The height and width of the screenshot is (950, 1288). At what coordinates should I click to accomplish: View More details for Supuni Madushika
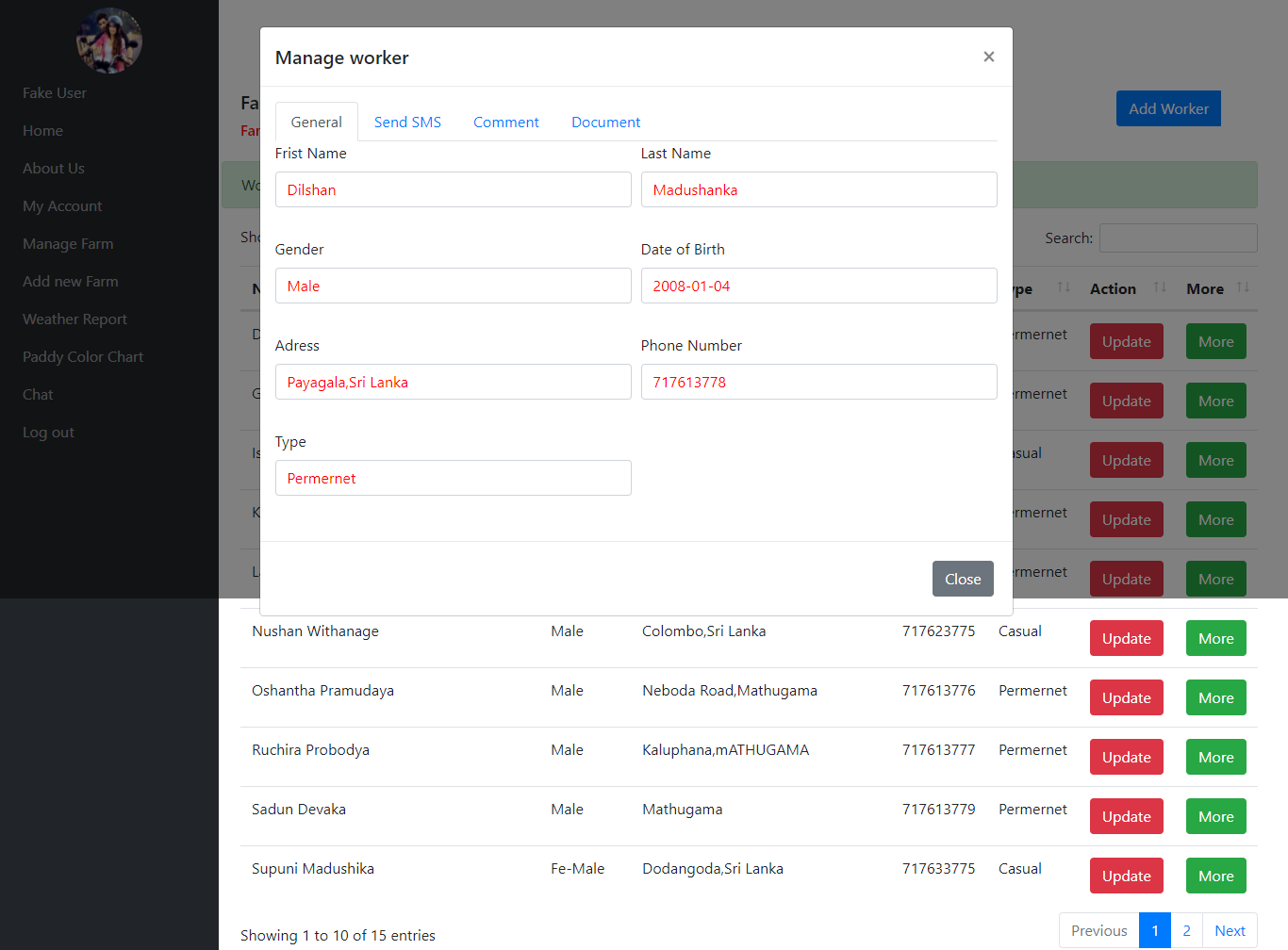(x=1215, y=876)
